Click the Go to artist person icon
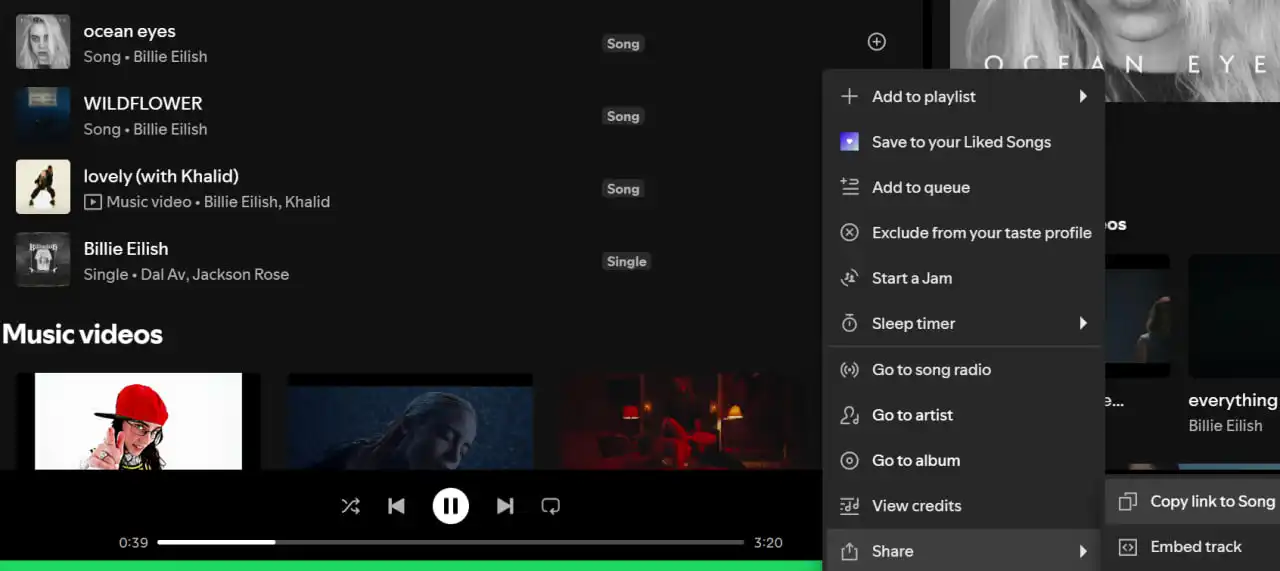 point(849,415)
